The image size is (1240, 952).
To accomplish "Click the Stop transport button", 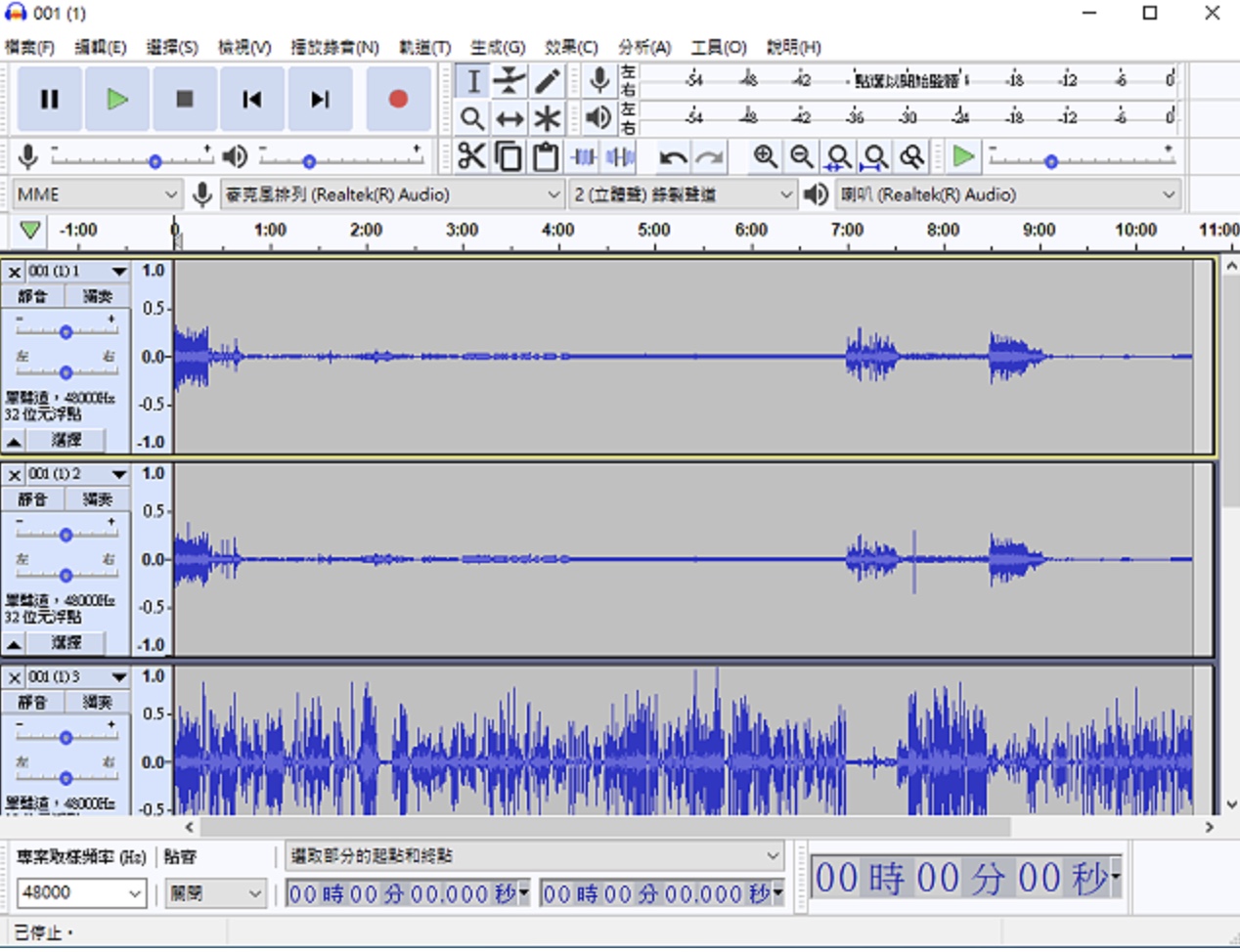I will pos(185,99).
